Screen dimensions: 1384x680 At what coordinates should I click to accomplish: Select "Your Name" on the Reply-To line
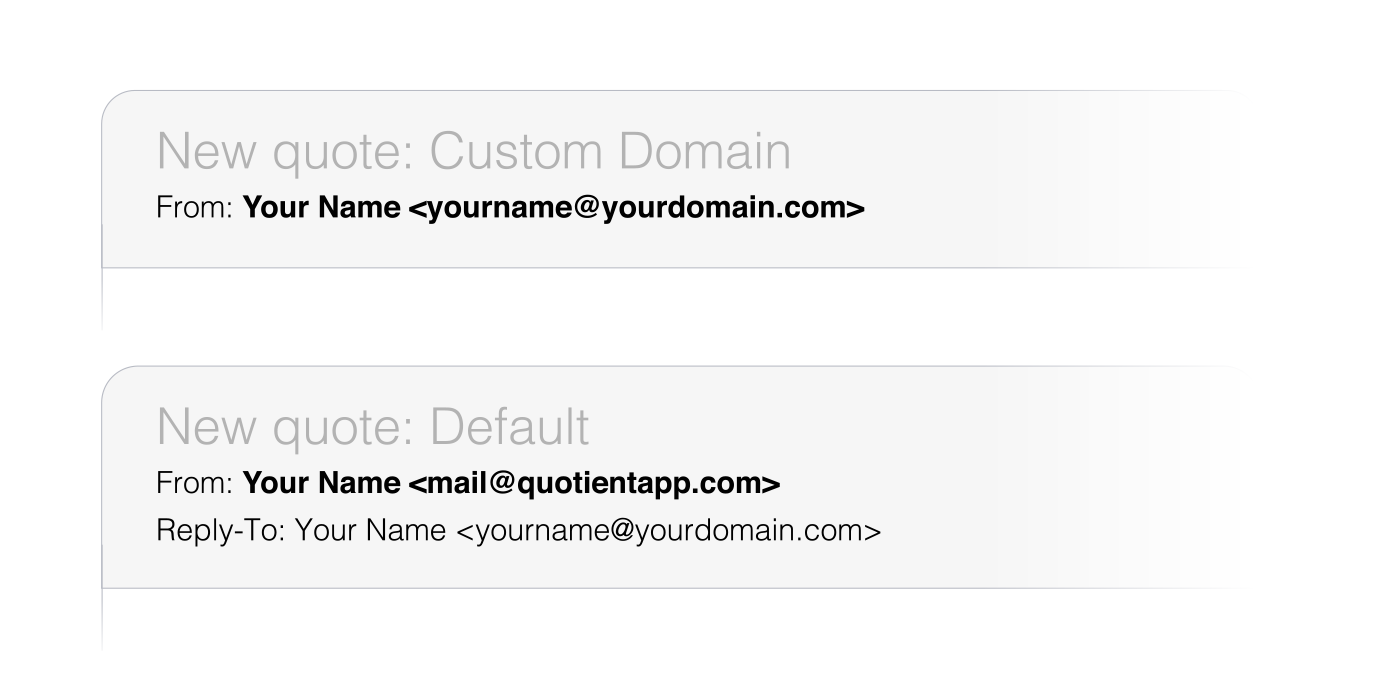[x=370, y=531]
